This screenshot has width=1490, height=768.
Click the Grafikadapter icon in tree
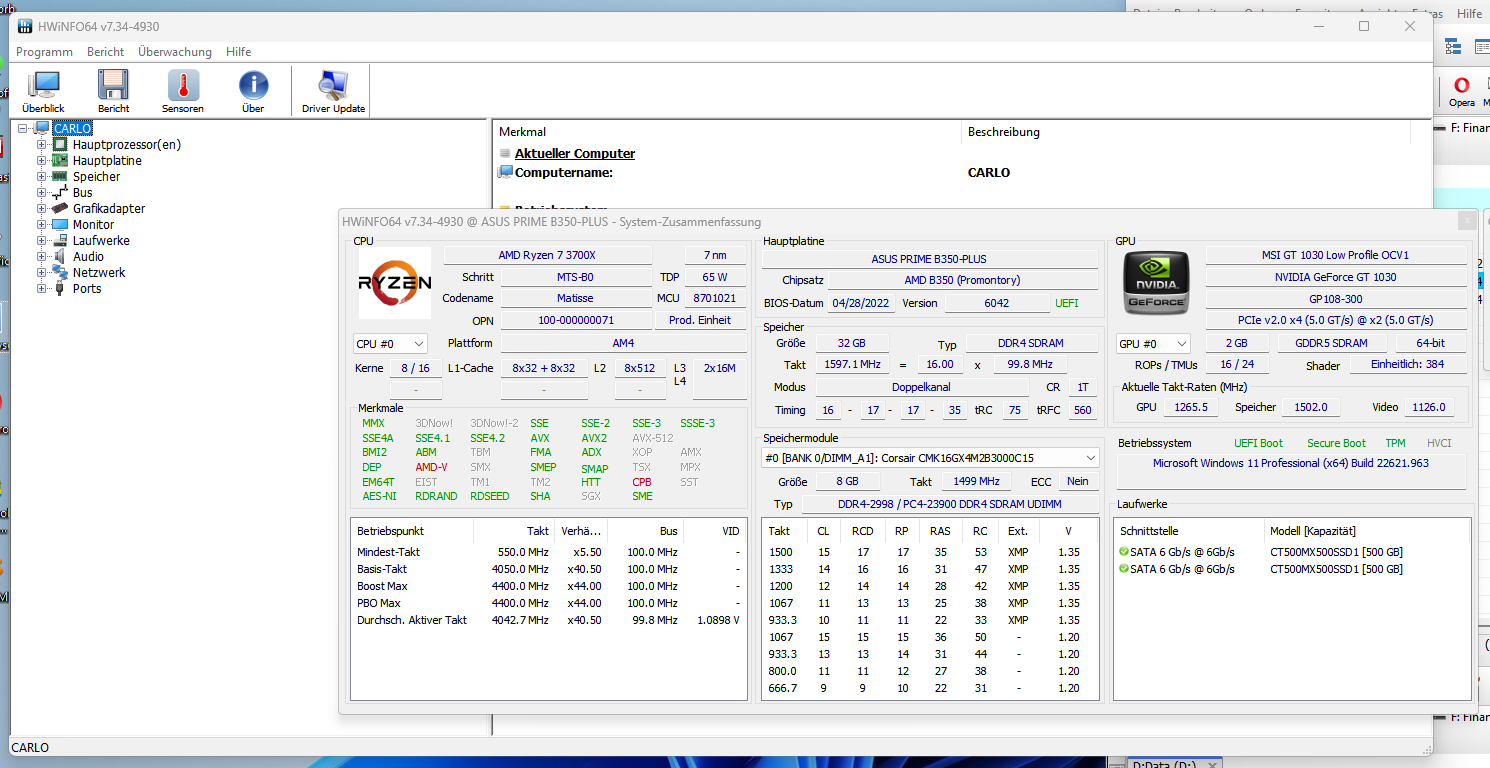pyautogui.click(x=60, y=209)
